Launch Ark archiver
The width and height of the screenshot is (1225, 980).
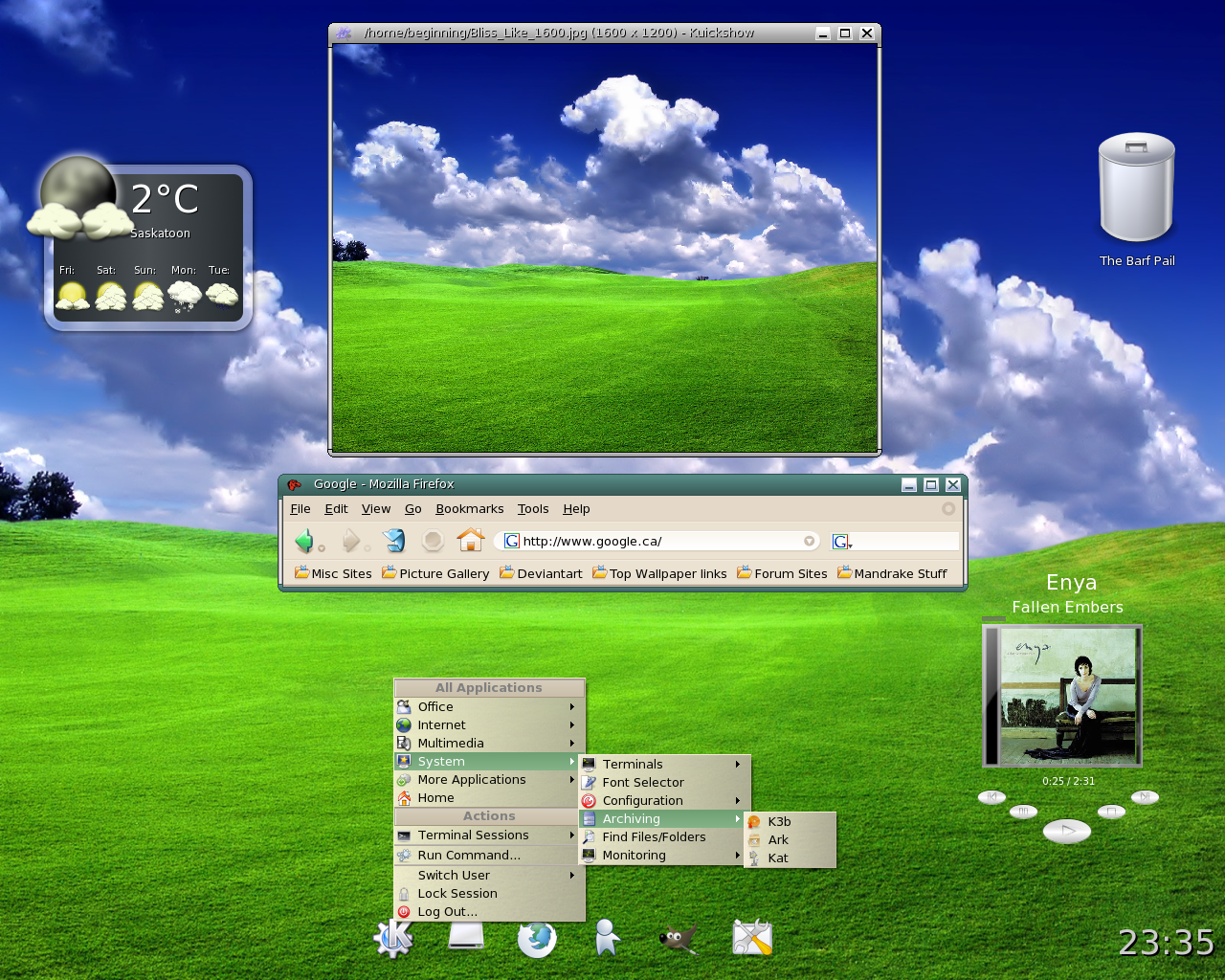pyautogui.click(x=791, y=840)
